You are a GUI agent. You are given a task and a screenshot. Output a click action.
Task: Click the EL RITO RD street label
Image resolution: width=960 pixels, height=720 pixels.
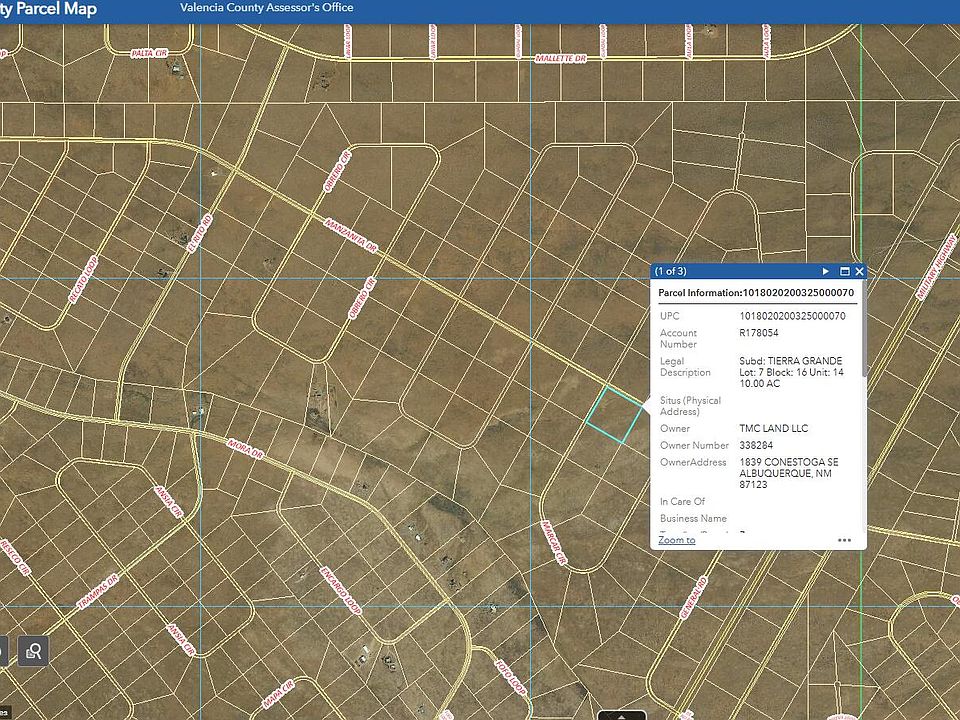200,233
